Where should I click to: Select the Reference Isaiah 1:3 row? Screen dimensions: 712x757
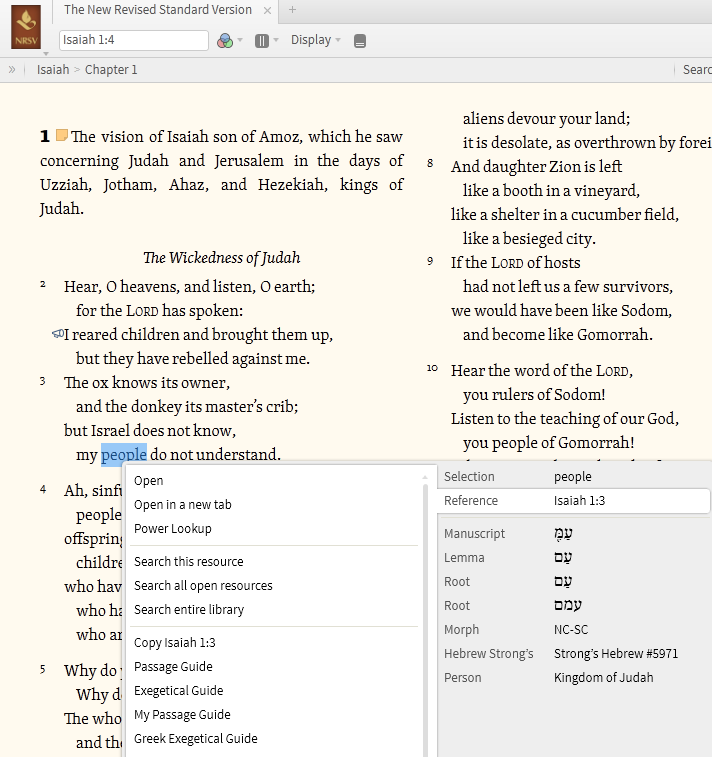click(x=574, y=501)
